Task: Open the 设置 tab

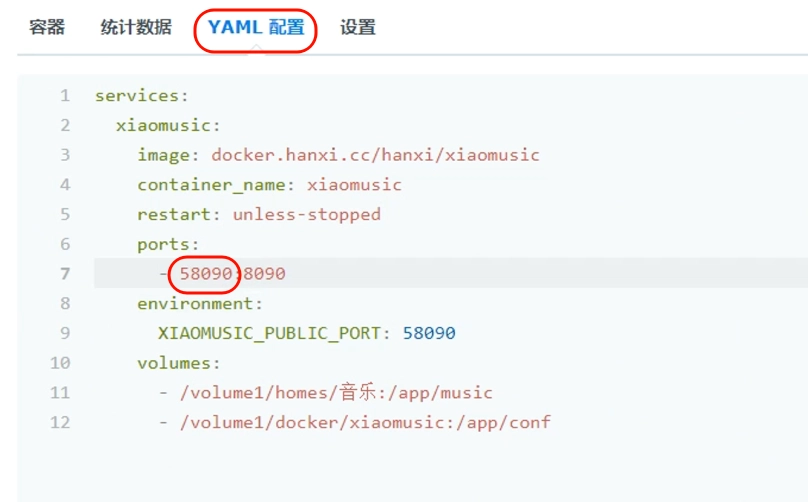Action: 358,27
